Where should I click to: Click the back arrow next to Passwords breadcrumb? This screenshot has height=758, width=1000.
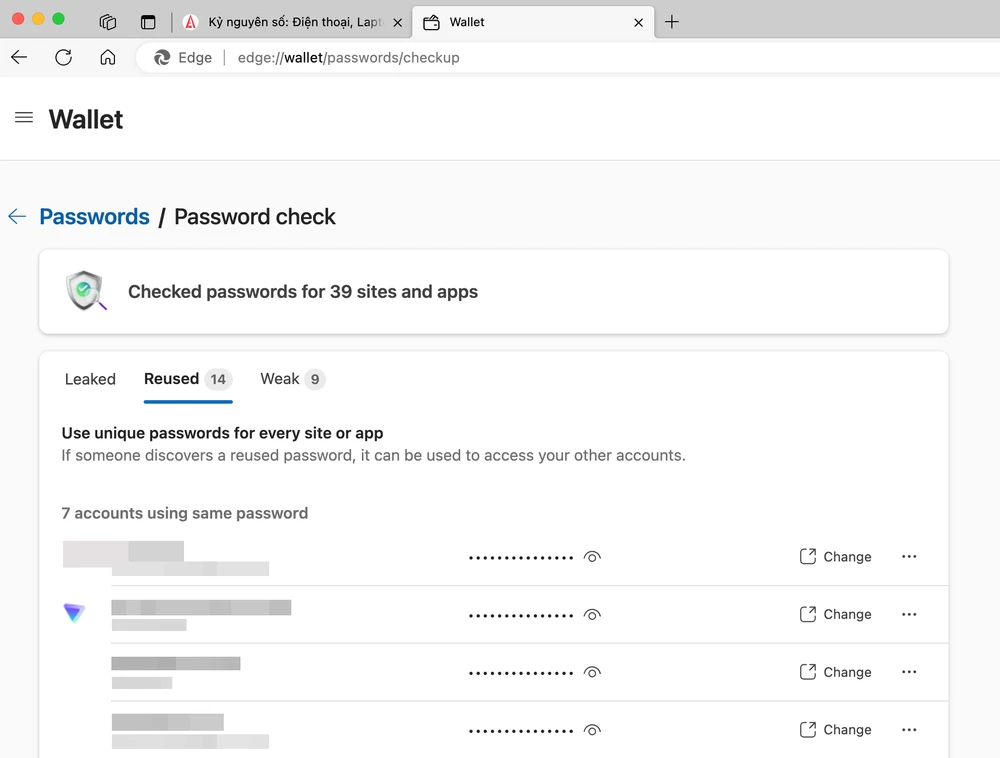click(16, 216)
